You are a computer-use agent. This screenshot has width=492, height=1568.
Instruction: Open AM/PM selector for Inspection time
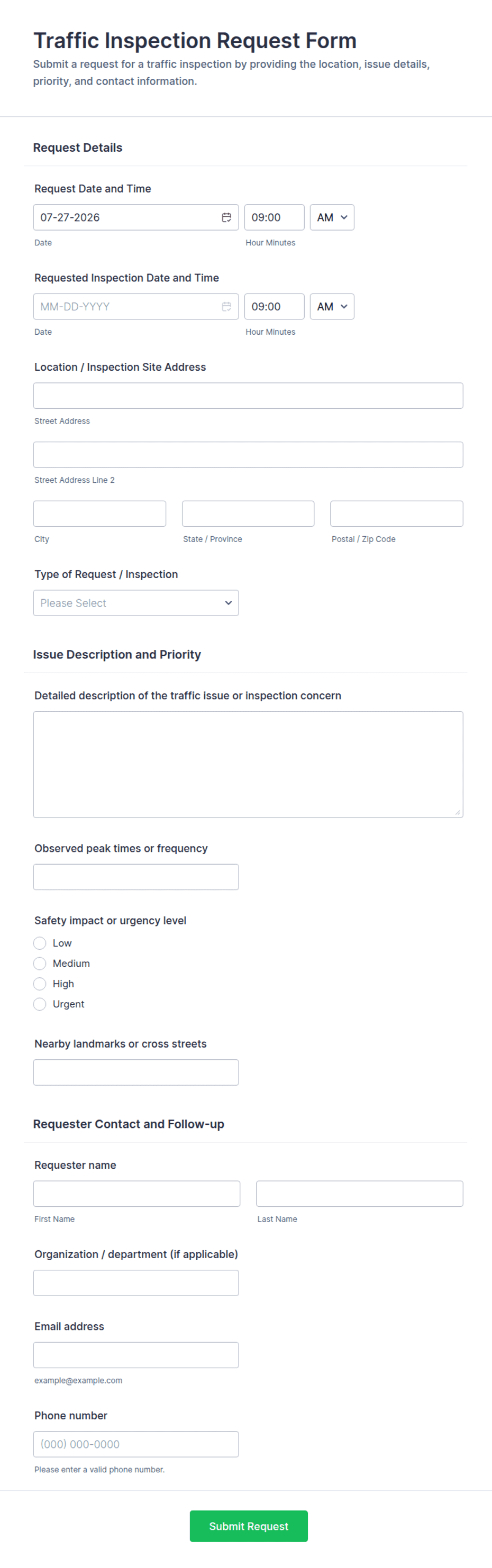click(332, 307)
